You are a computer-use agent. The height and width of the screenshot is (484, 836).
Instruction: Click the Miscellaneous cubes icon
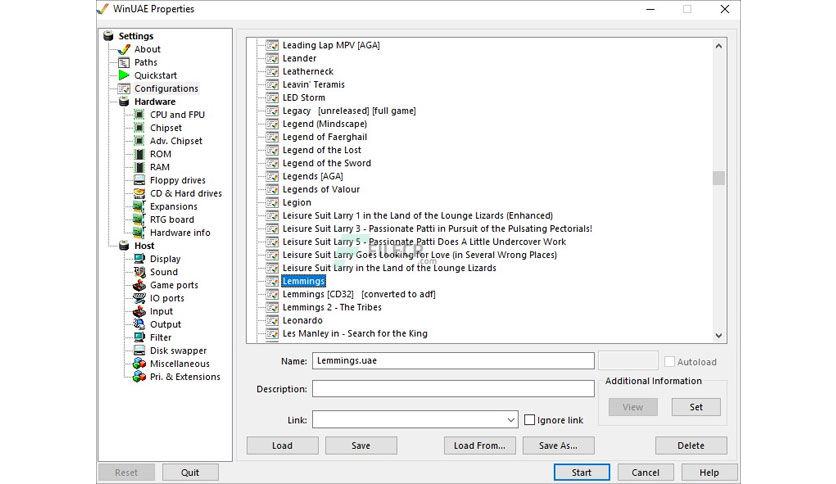(x=139, y=364)
